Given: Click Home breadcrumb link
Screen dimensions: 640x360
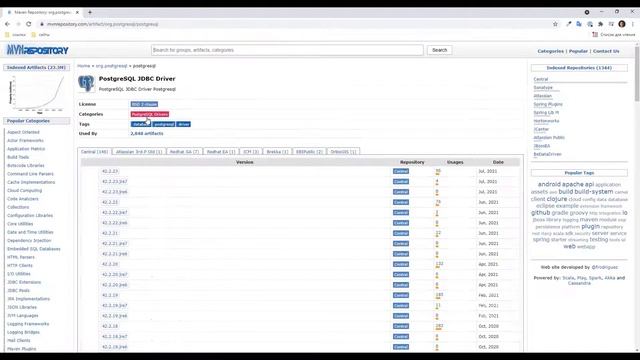Looking at the screenshot, I should [x=84, y=66].
